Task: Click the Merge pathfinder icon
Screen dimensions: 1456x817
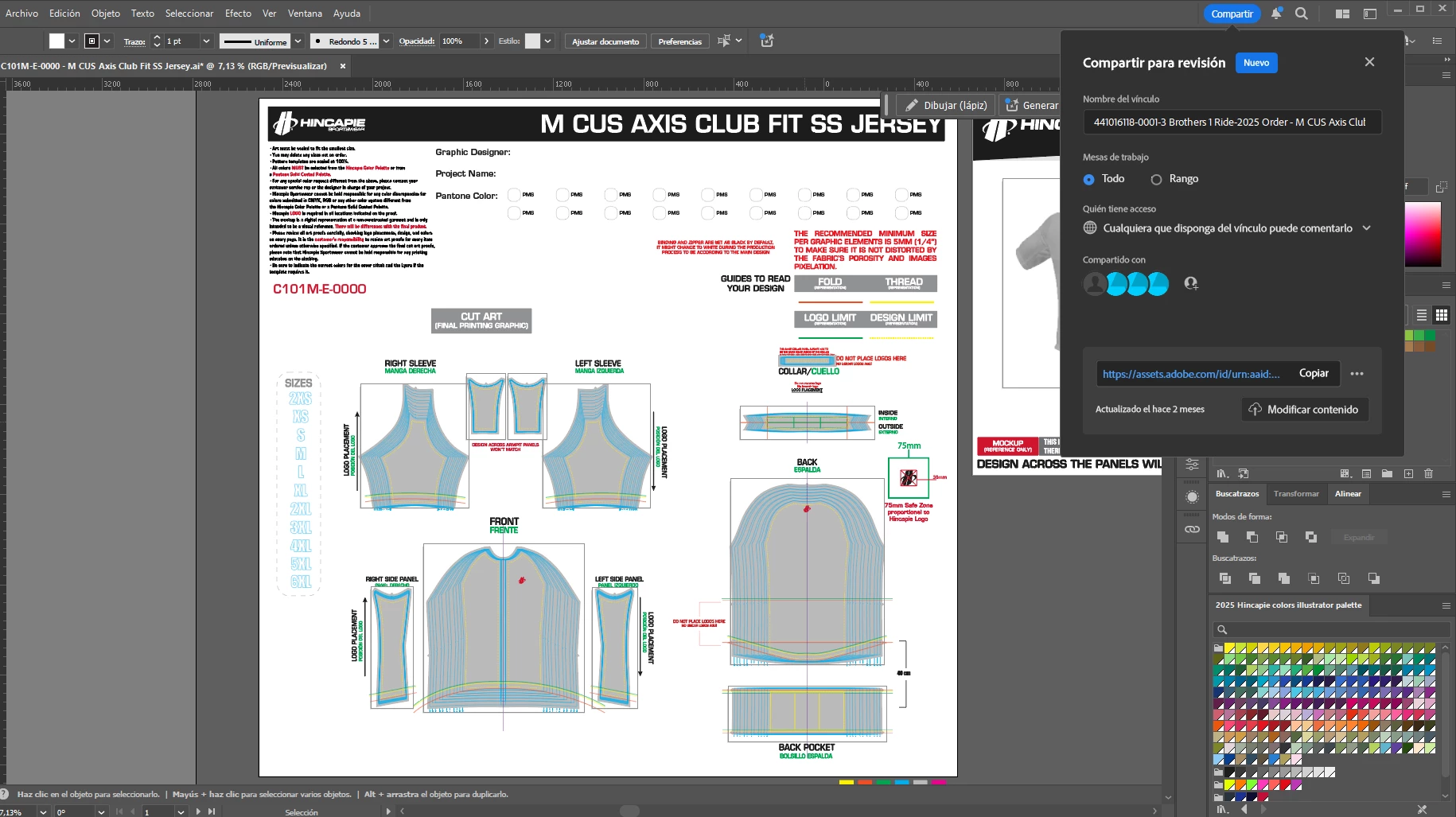Action: [1284, 578]
